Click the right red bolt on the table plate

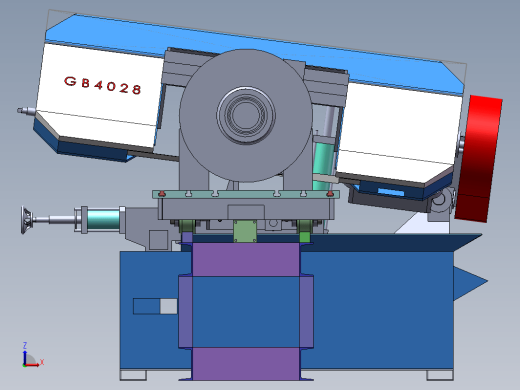point(330,193)
